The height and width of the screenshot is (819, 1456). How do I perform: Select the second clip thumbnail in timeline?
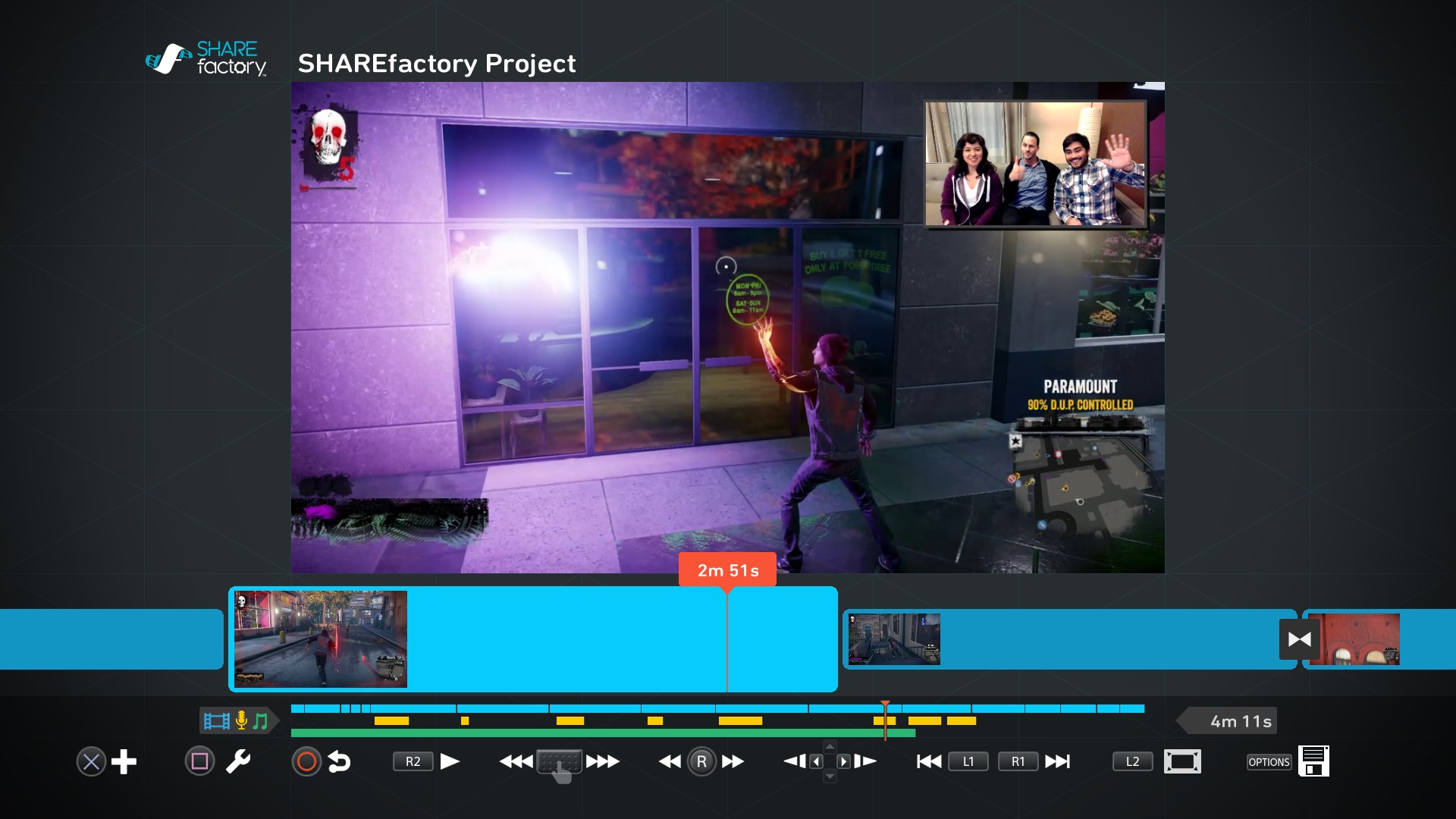[894, 639]
